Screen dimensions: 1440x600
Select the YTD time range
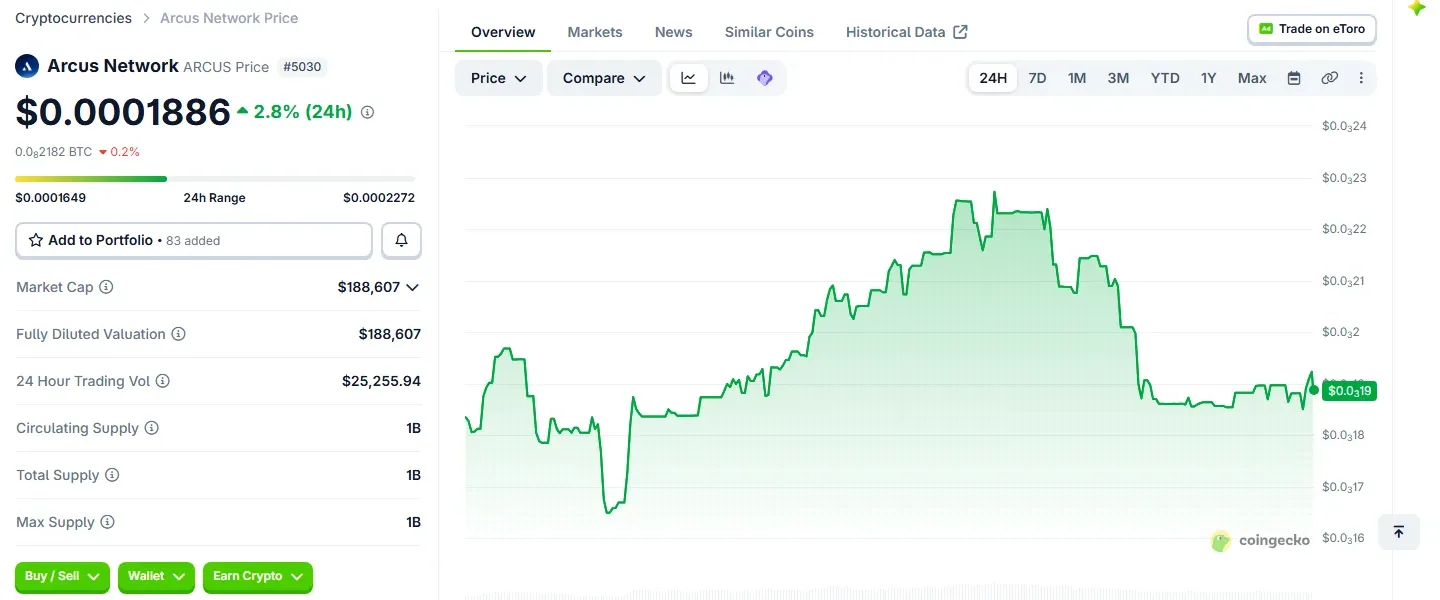(1165, 78)
